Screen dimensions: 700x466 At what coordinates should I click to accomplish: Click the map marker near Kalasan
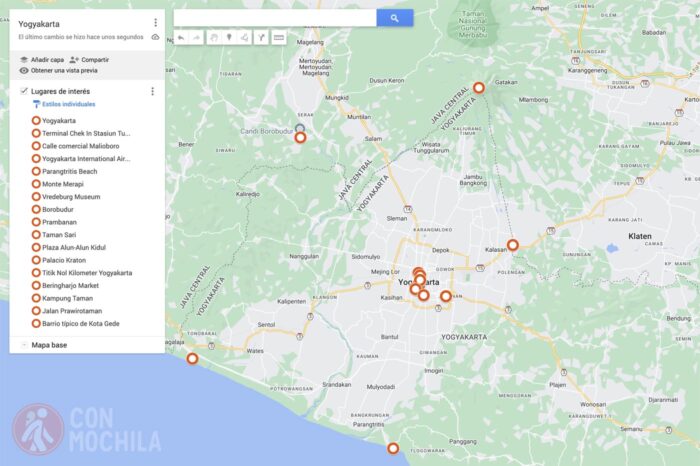(512, 245)
